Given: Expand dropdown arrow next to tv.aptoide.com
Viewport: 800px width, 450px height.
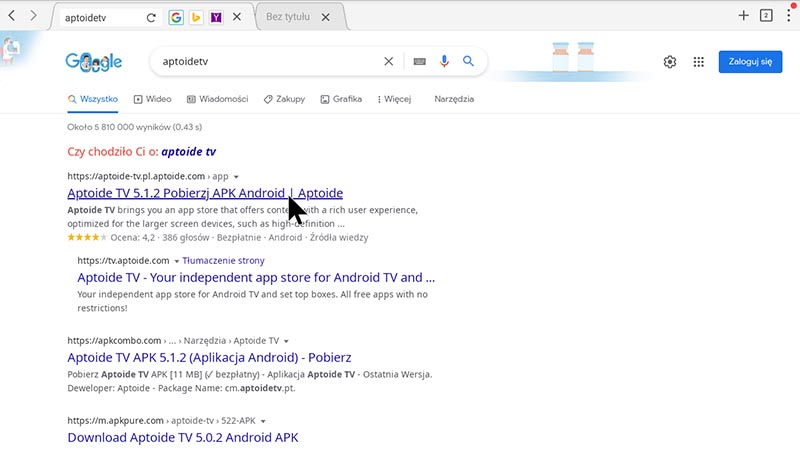Looking at the screenshot, I should (177, 261).
